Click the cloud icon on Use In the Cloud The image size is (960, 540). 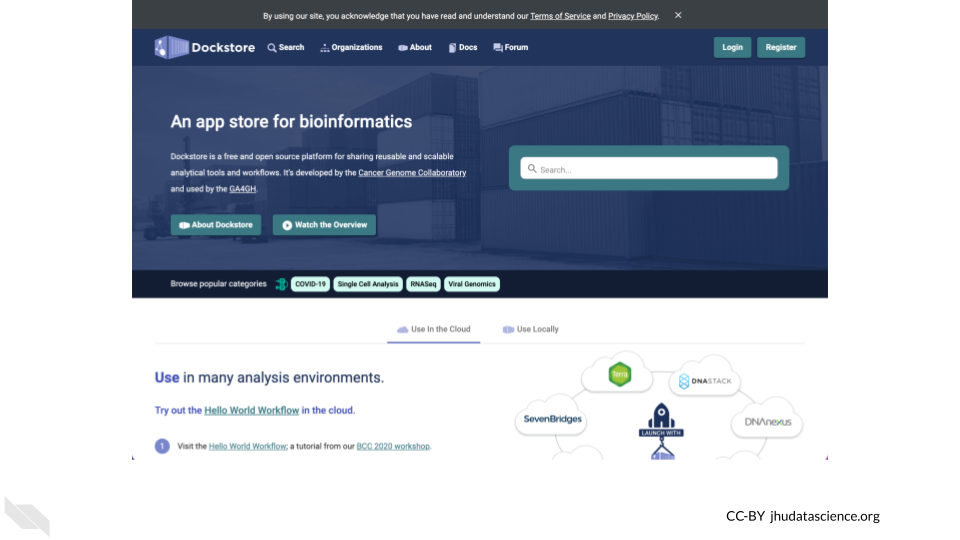coord(402,329)
